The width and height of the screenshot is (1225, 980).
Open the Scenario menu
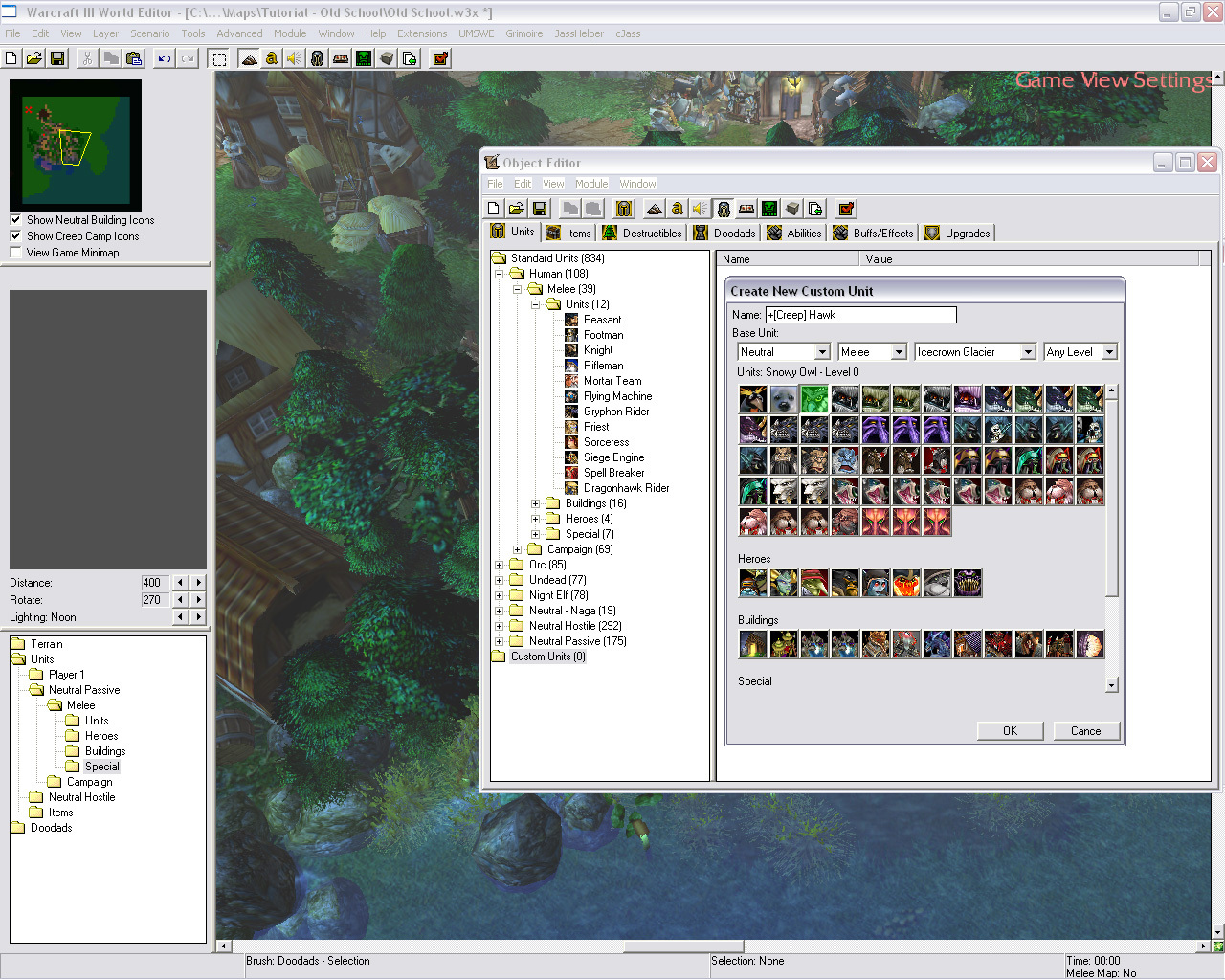point(149,33)
